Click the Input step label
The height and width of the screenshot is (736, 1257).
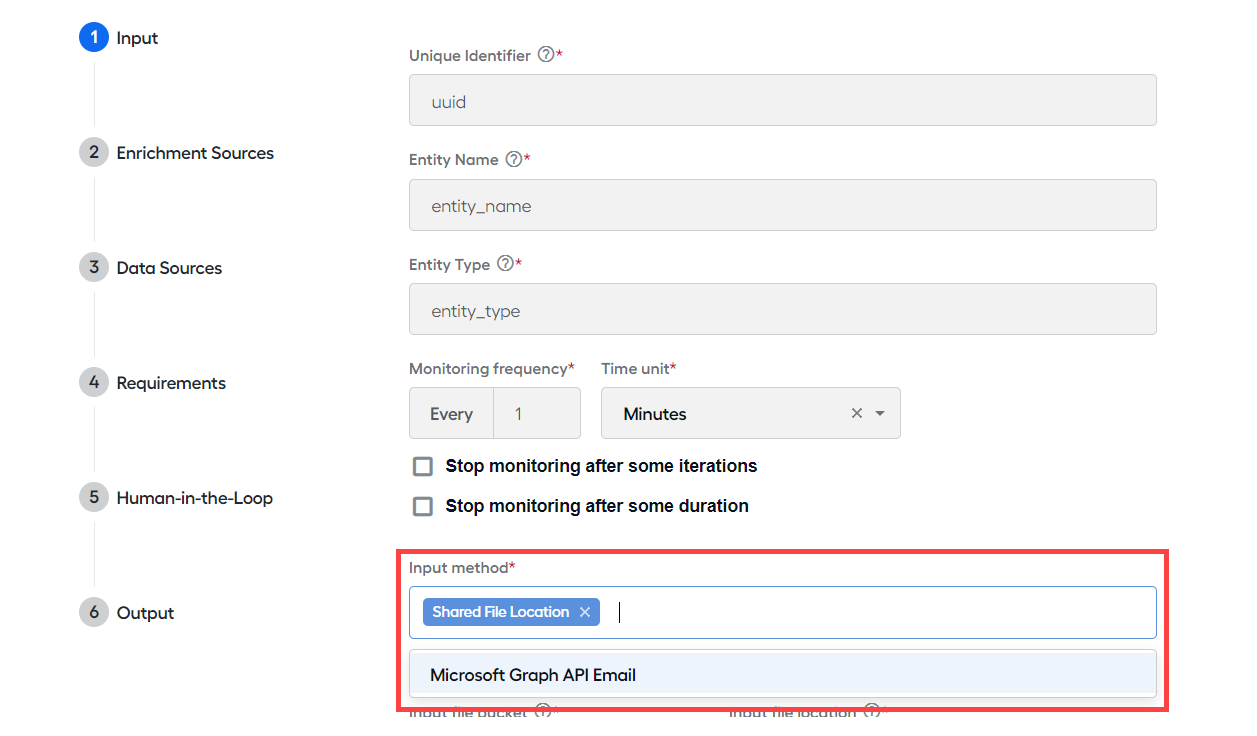(137, 38)
